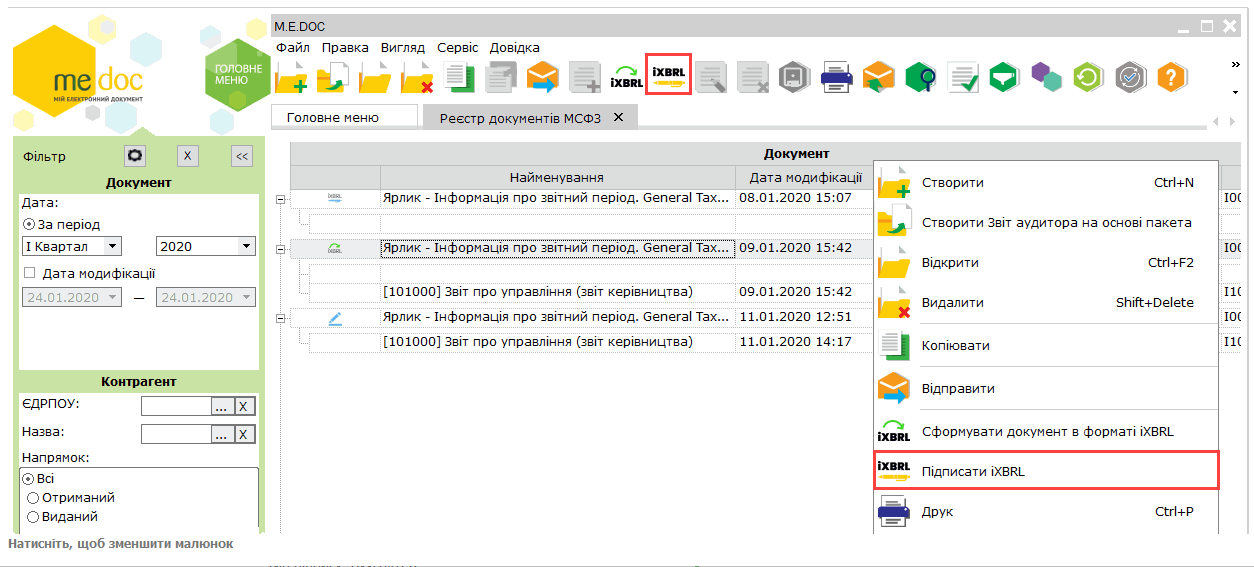
Task: Select the За період radio button
Action: click(x=29, y=224)
